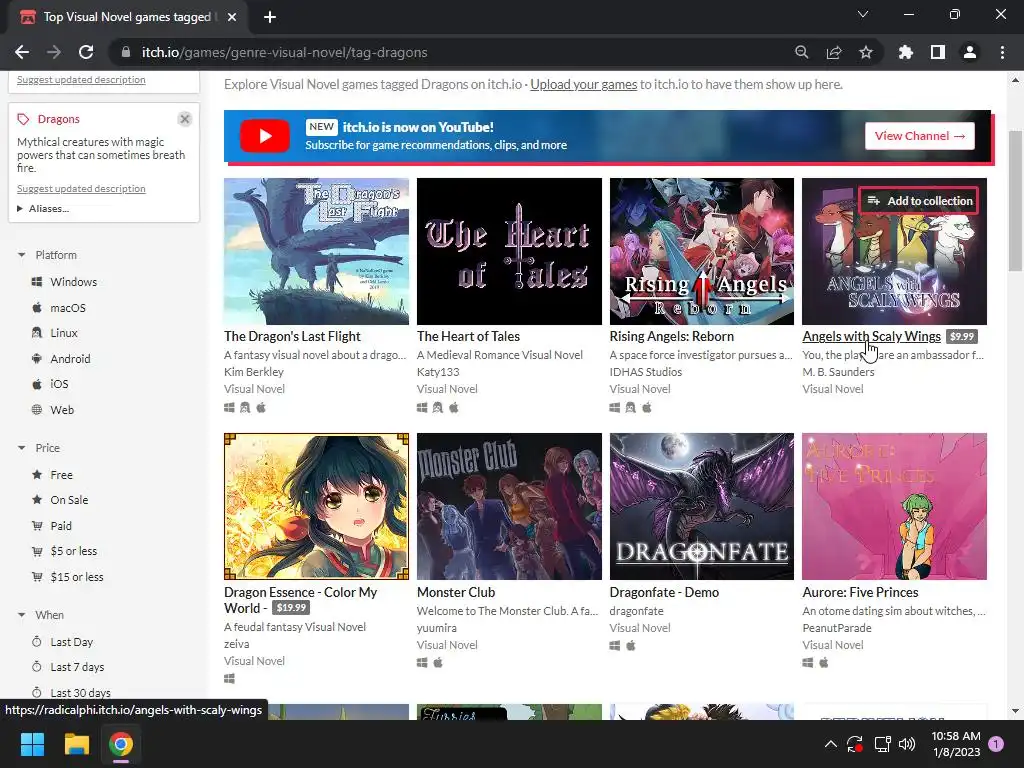Click macOS icon under Rising Angels: Reborn
1024x768 pixels.
(647, 408)
